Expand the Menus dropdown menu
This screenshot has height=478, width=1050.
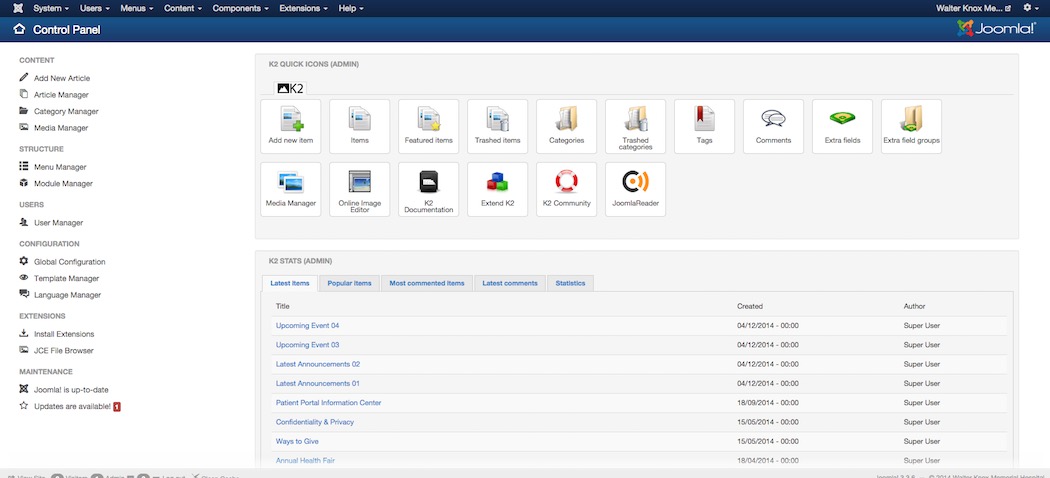(x=137, y=8)
